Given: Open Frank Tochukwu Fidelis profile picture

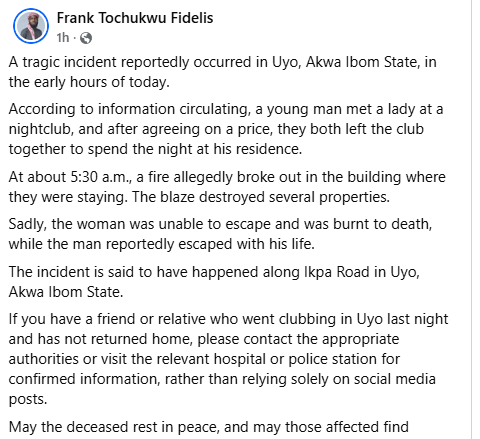Looking at the screenshot, I should (31, 26).
